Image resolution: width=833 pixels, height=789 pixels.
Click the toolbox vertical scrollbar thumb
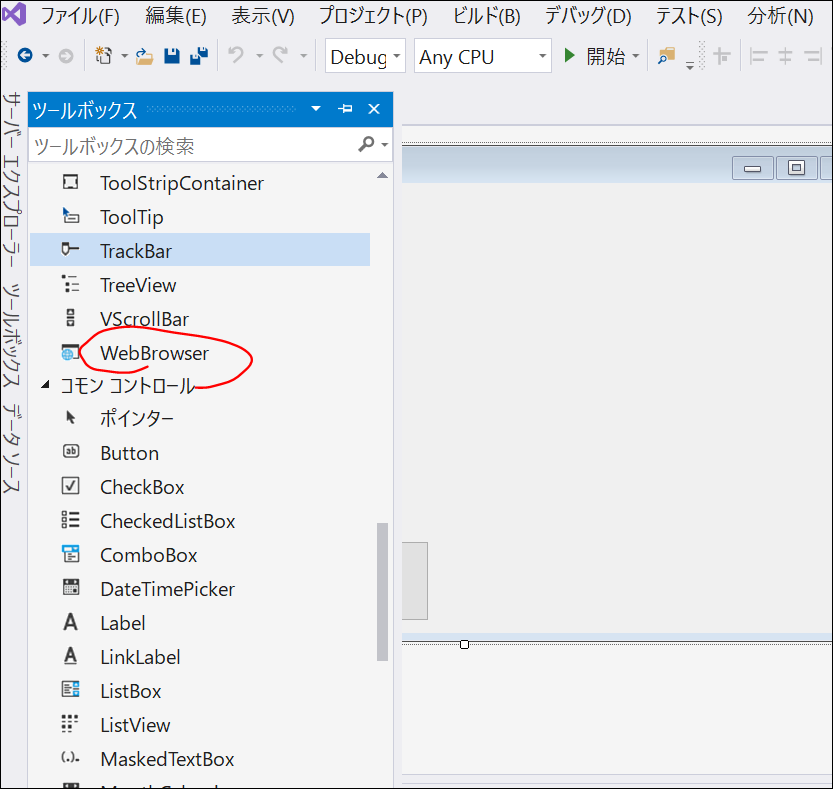coord(382,592)
